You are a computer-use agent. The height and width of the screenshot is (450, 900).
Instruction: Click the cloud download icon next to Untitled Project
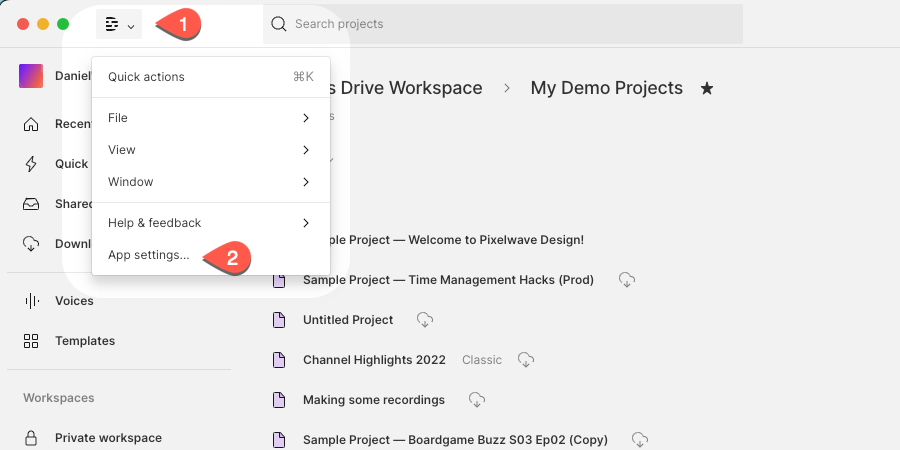424,320
